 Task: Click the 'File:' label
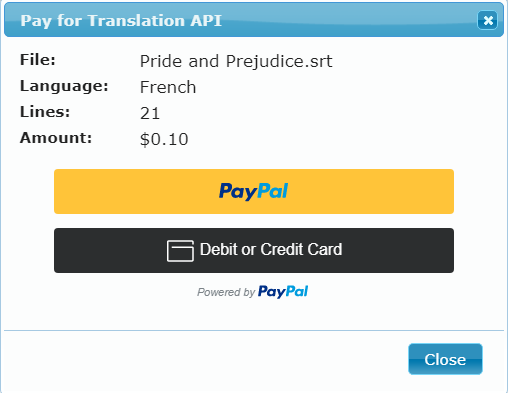click(x=38, y=60)
